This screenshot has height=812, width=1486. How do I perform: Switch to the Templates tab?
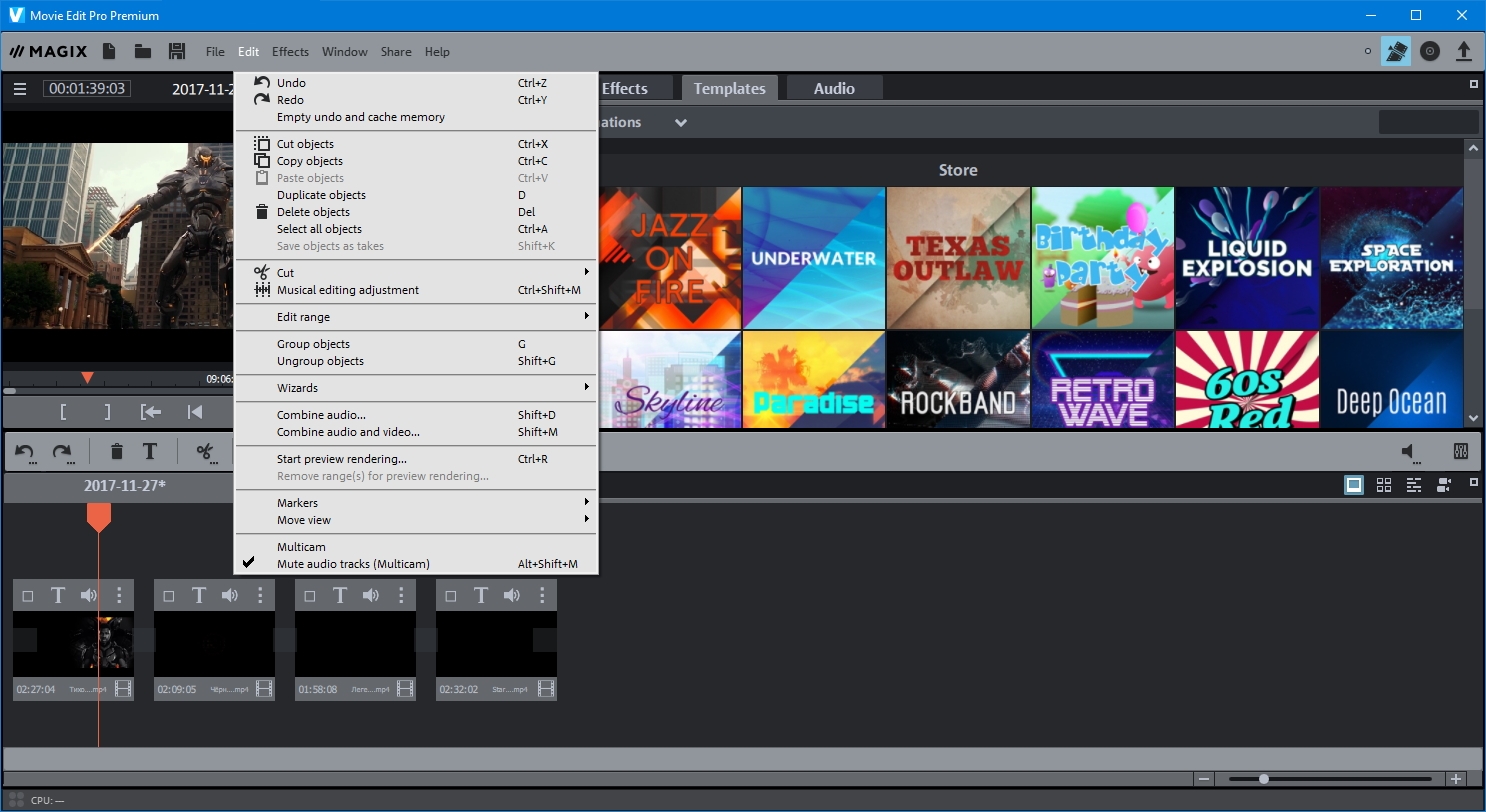click(730, 88)
